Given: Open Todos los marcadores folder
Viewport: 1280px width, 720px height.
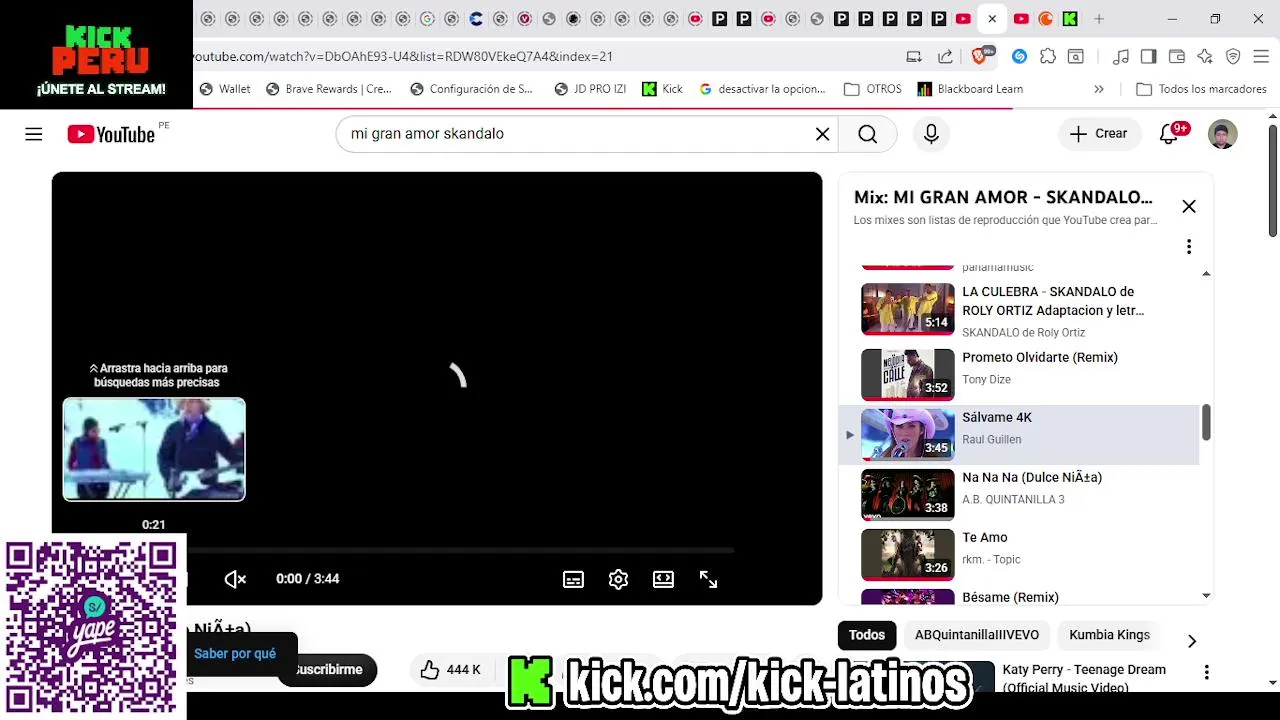Looking at the screenshot, I should pyautogui.click(x=1201, y=89).
